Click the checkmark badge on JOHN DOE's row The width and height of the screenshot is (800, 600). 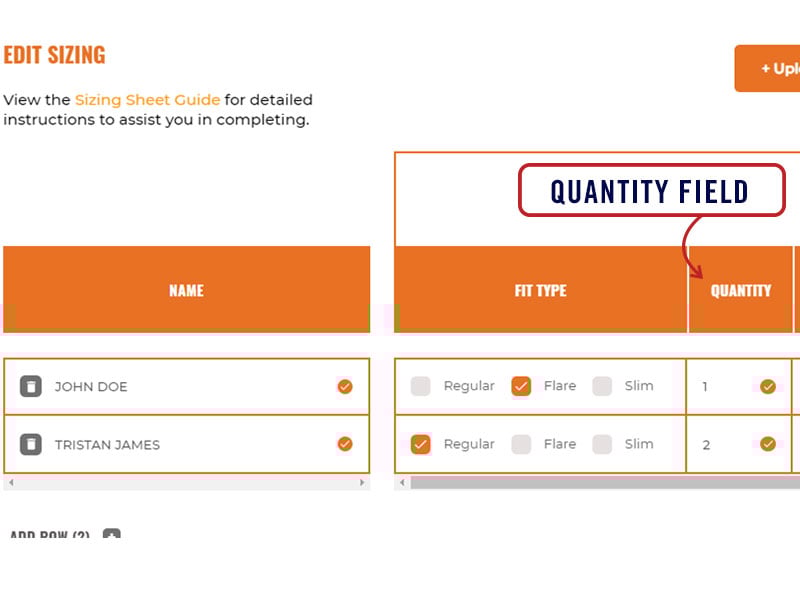tap(345, 386)
